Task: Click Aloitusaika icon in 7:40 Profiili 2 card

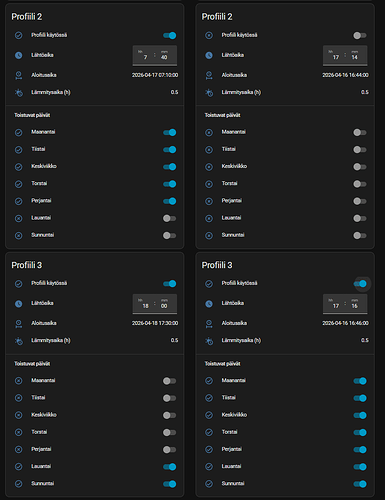Action: click(x=19, y=75)
